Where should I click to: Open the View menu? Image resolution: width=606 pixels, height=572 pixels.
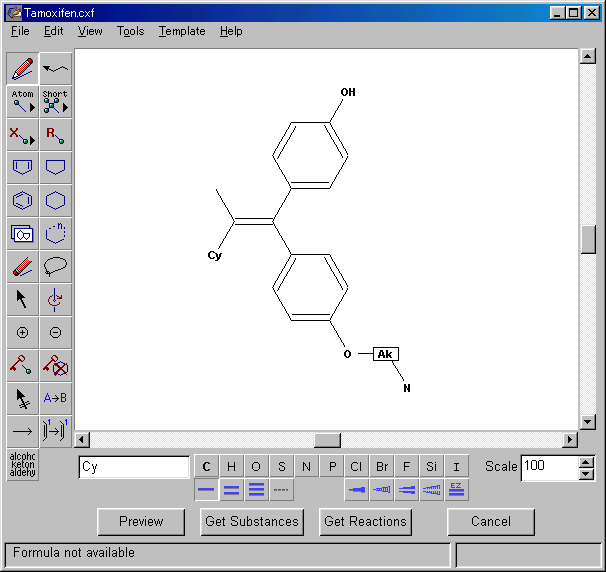tap(90, 31)
